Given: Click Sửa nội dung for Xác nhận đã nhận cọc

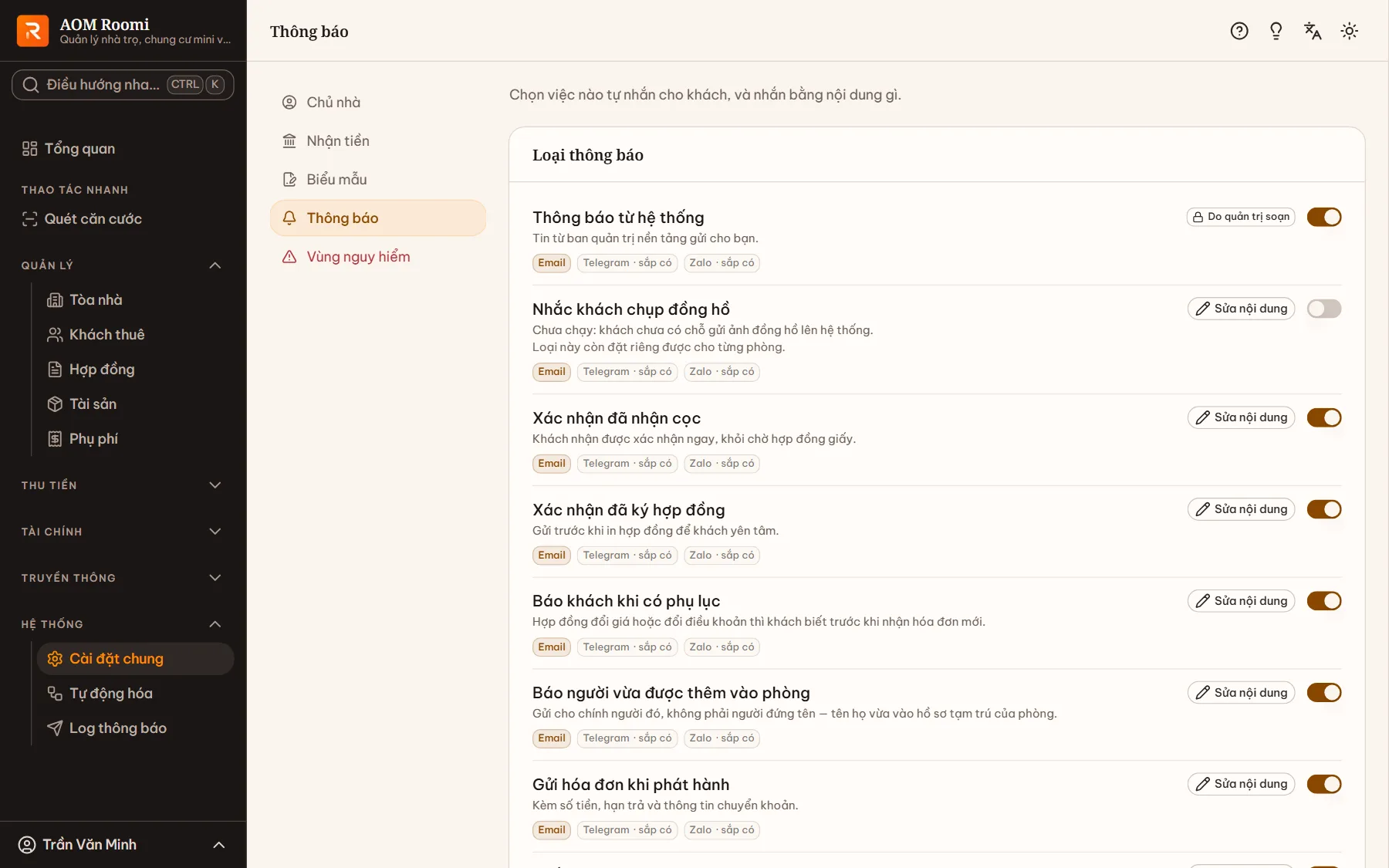Looking at the screenshot, I should (x=1241, y=417).
